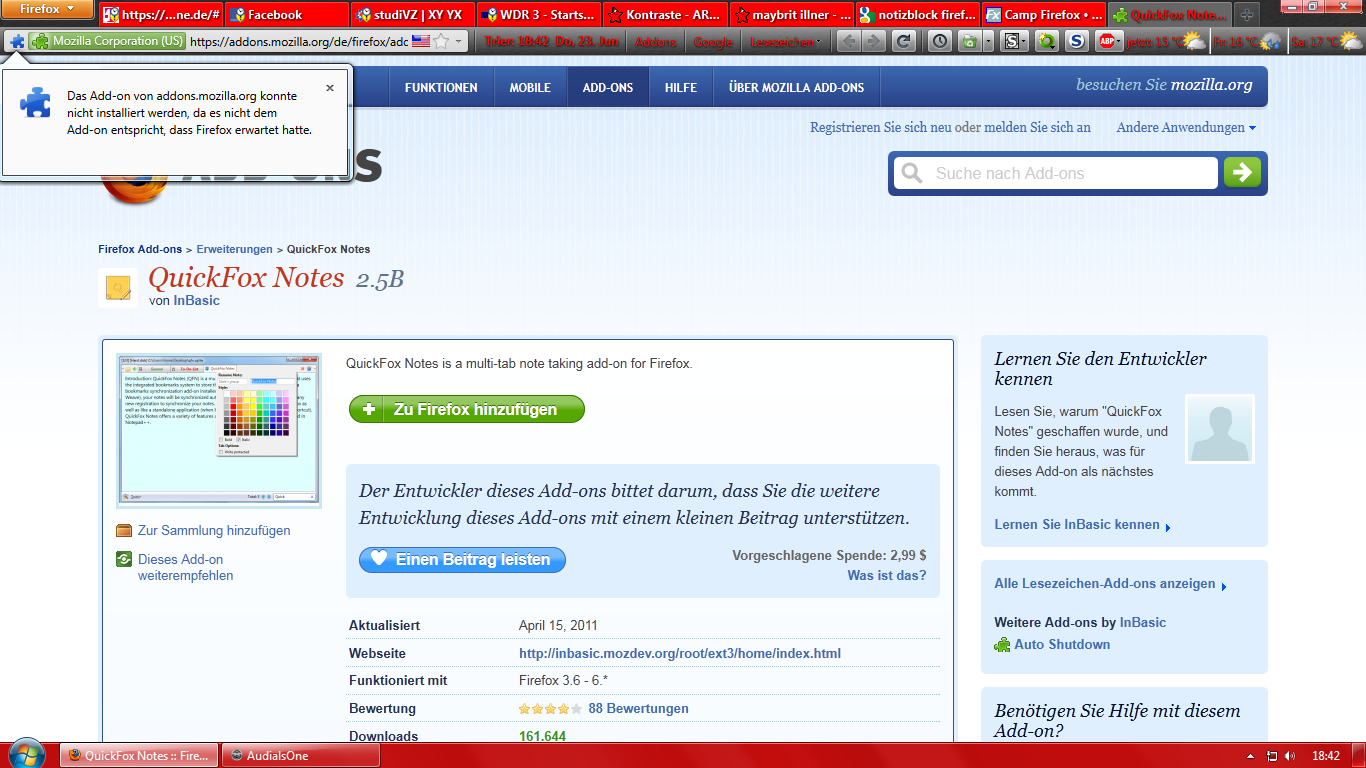Click the 'Registrieren Sie sich neu' link

(x=881, y=127)
